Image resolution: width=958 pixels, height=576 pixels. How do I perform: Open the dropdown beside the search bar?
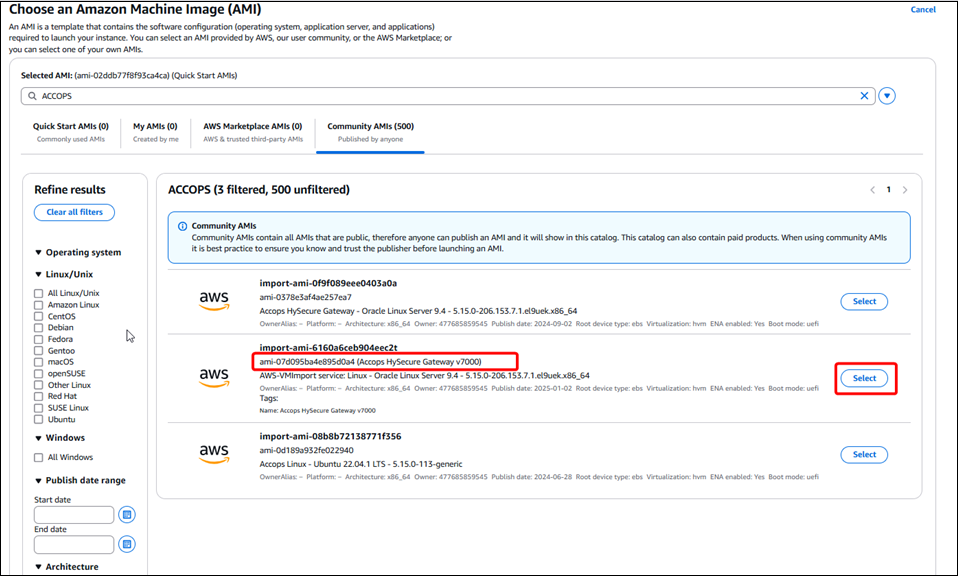(887, 96)
